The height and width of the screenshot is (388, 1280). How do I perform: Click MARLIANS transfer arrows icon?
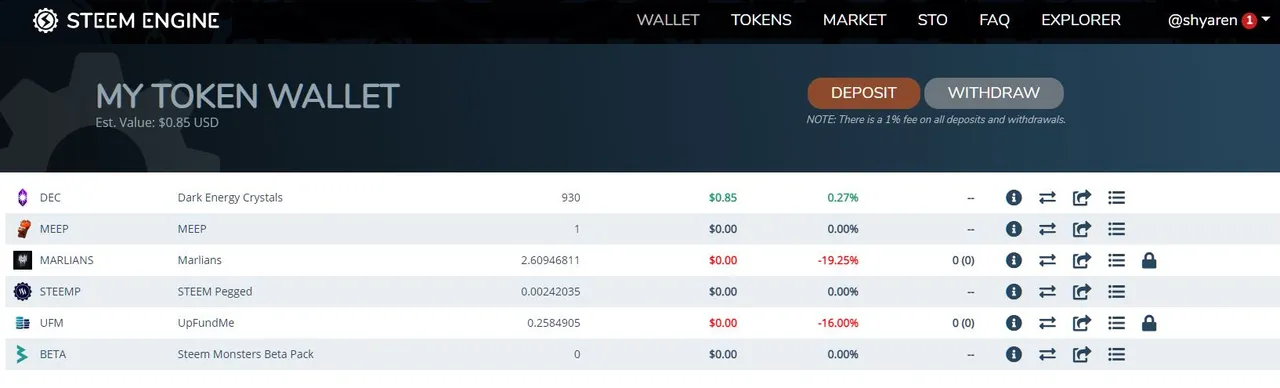pos(1047,260)
